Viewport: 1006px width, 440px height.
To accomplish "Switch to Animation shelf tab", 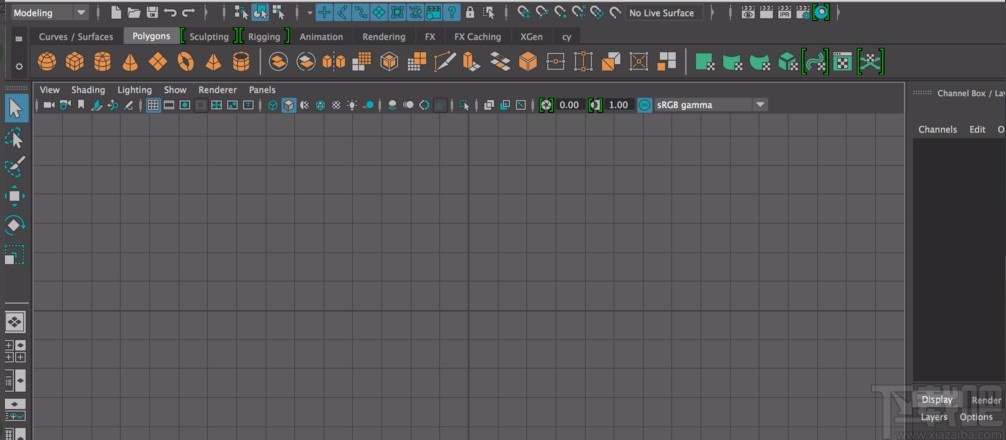I will 321,37.
